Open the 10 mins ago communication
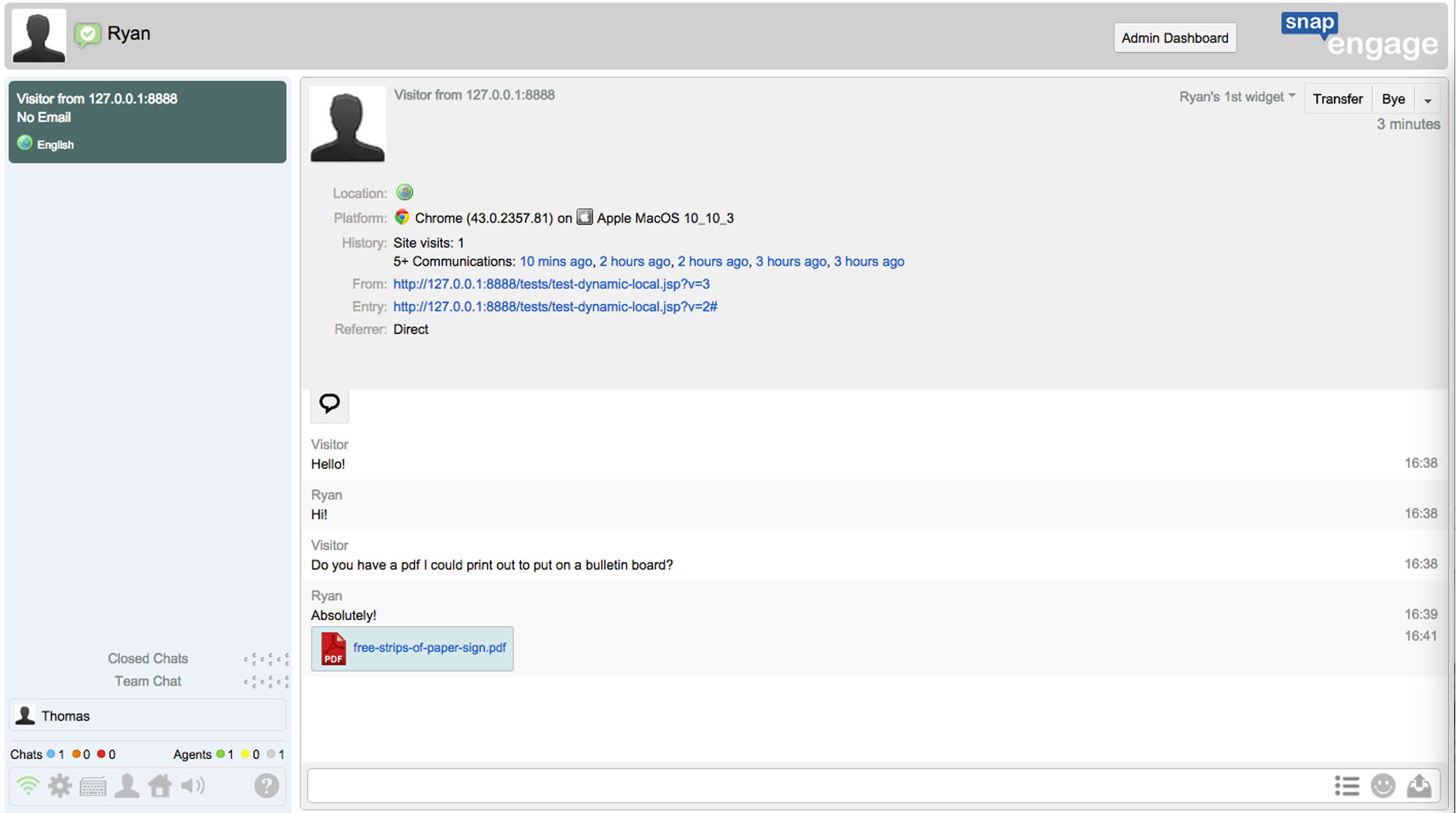The height and width of the screenshot is (813, 1456). pyautogui.click(x=555, y=261)
